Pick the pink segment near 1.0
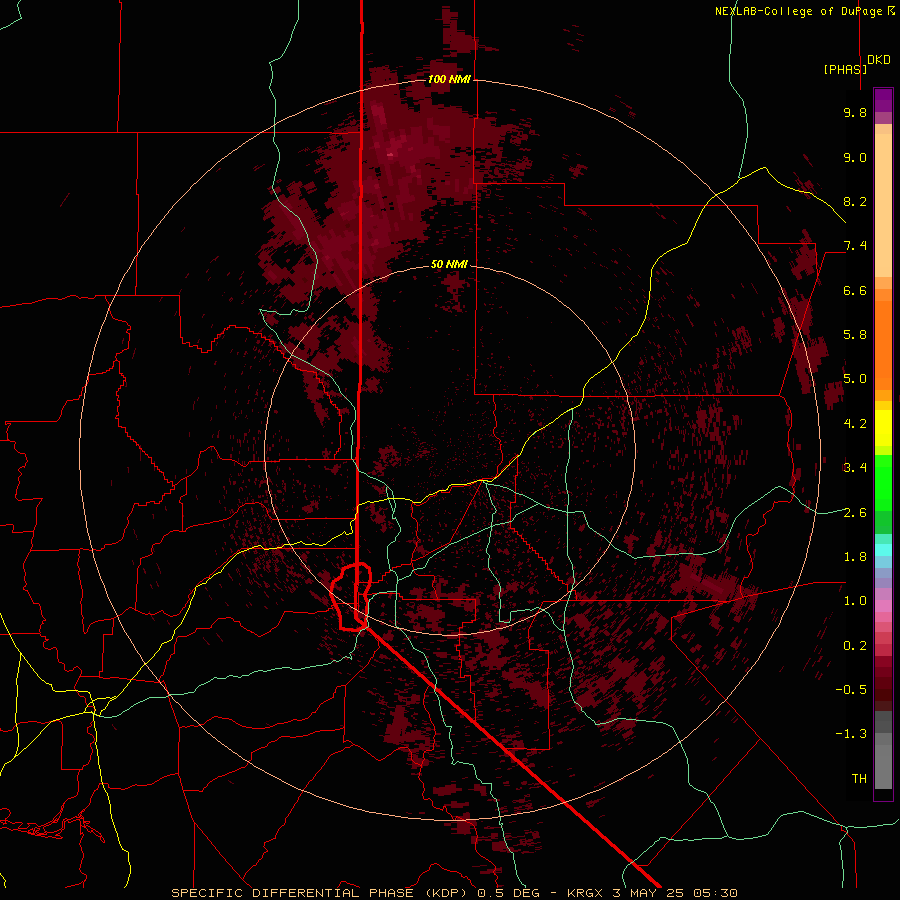Screen dimensions: 900x900 883,606
